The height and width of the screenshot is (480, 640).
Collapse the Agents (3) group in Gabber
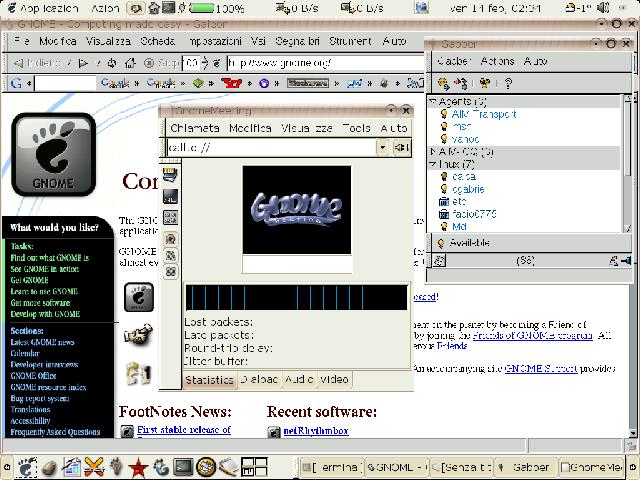[433, 101]
